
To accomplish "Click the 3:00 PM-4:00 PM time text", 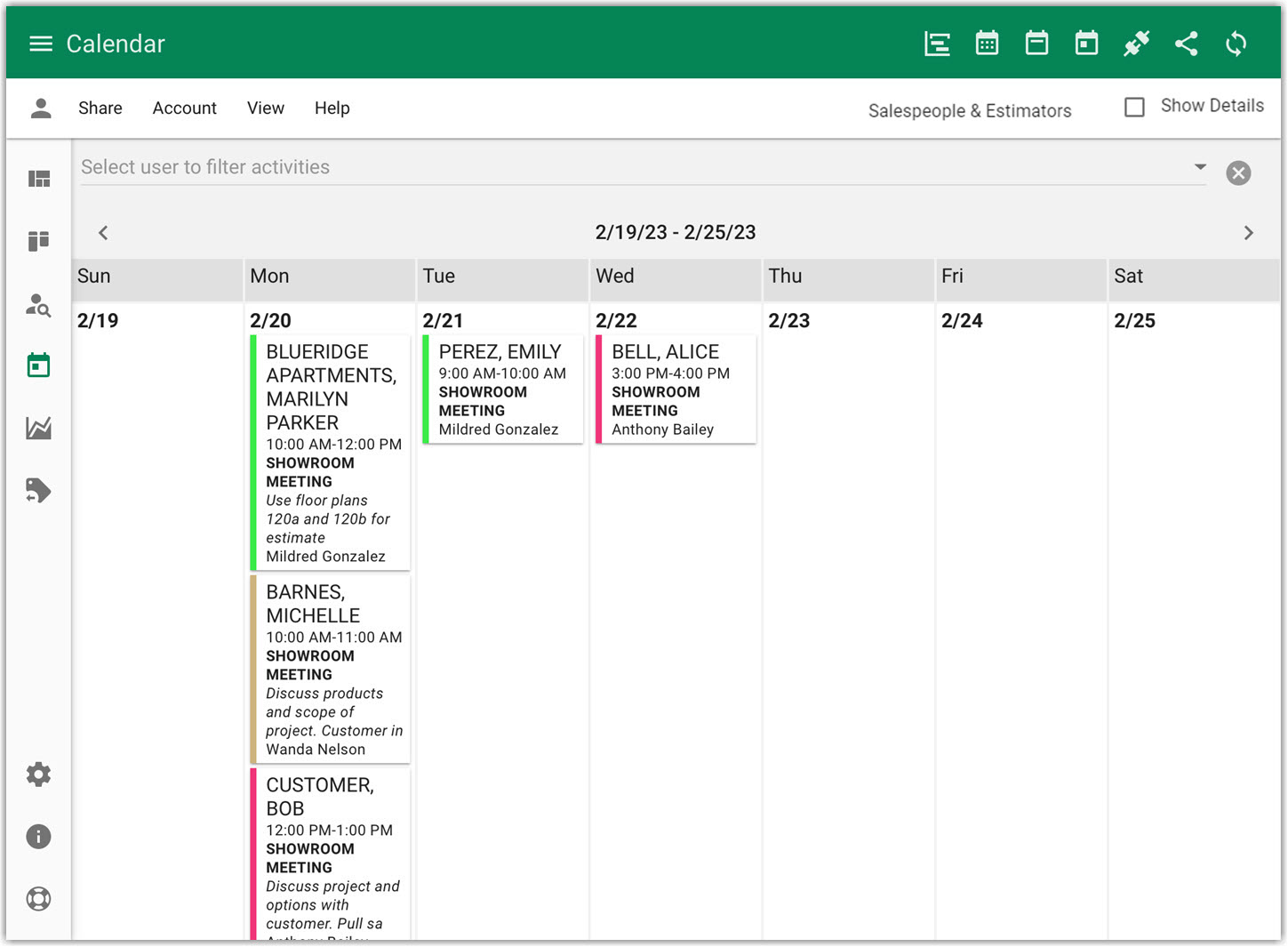I will 670,373.
